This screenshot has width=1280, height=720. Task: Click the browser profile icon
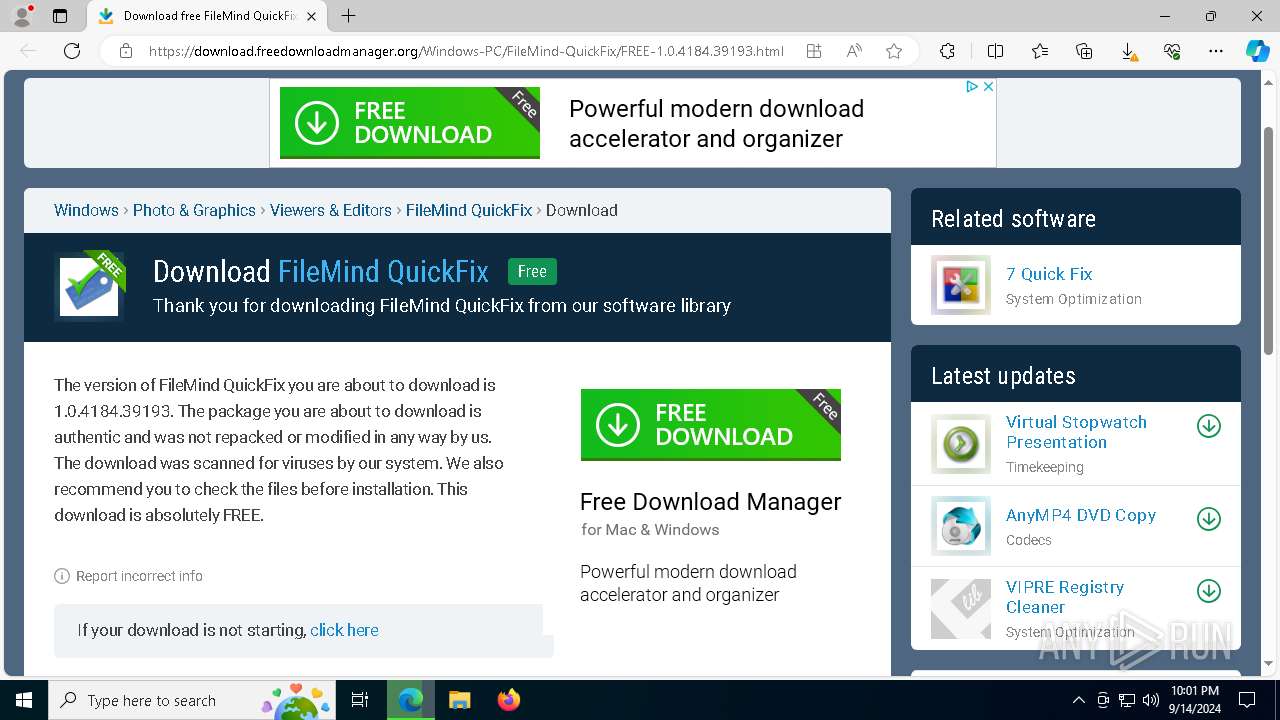(22, 16)
